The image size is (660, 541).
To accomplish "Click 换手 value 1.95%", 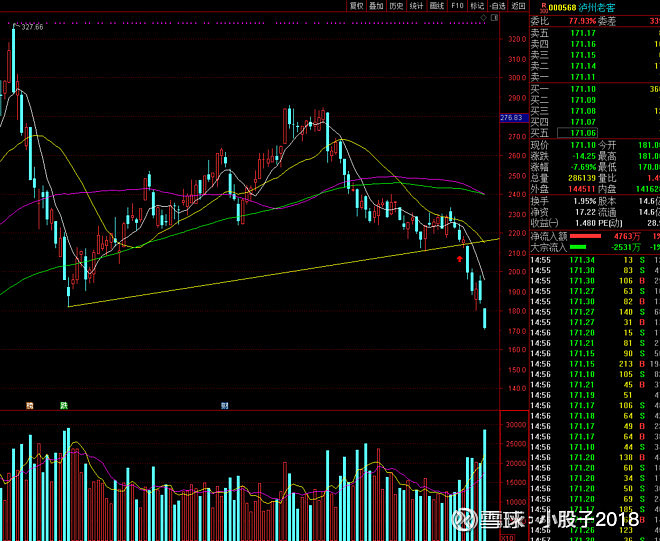I will point(585,201).
